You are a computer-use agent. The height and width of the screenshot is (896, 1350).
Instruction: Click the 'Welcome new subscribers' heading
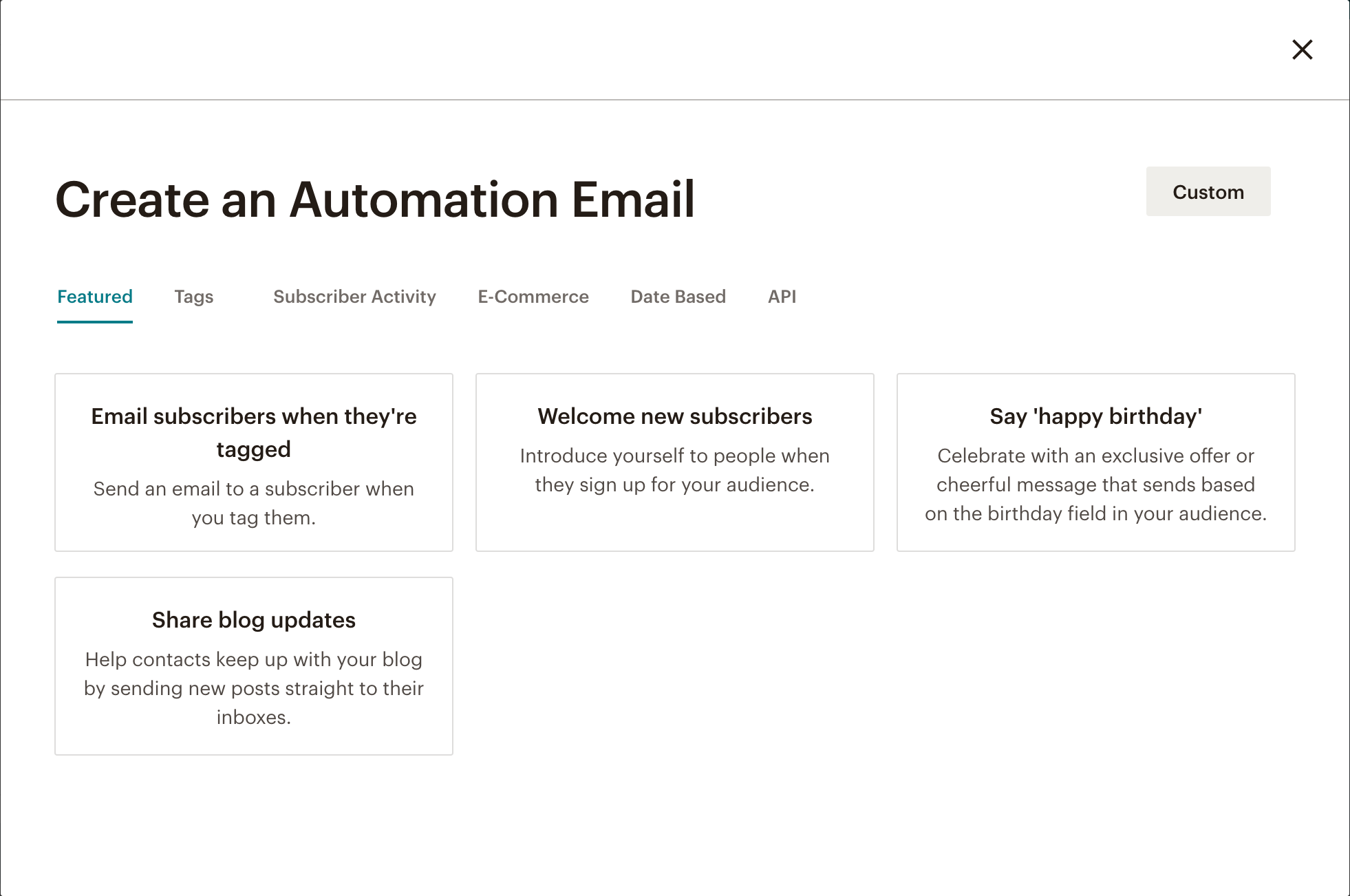click(674, 416)
